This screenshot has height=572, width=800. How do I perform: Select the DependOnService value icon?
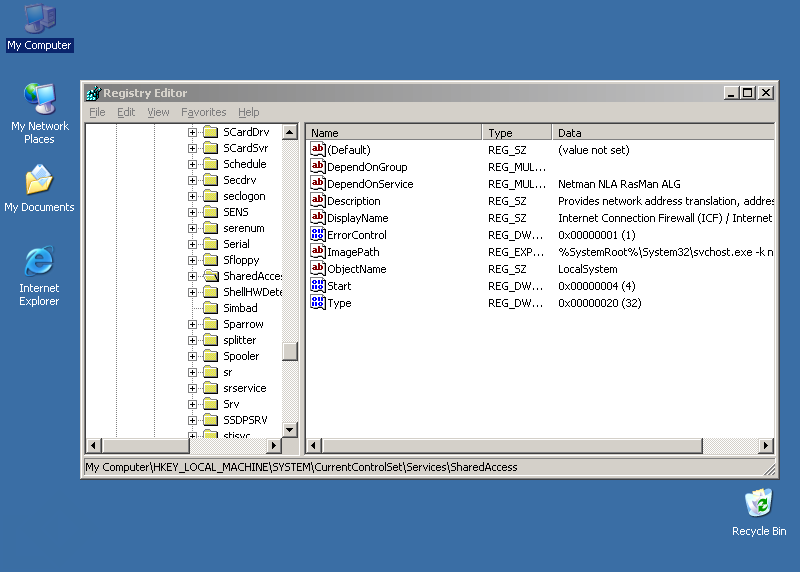point(317,184)
